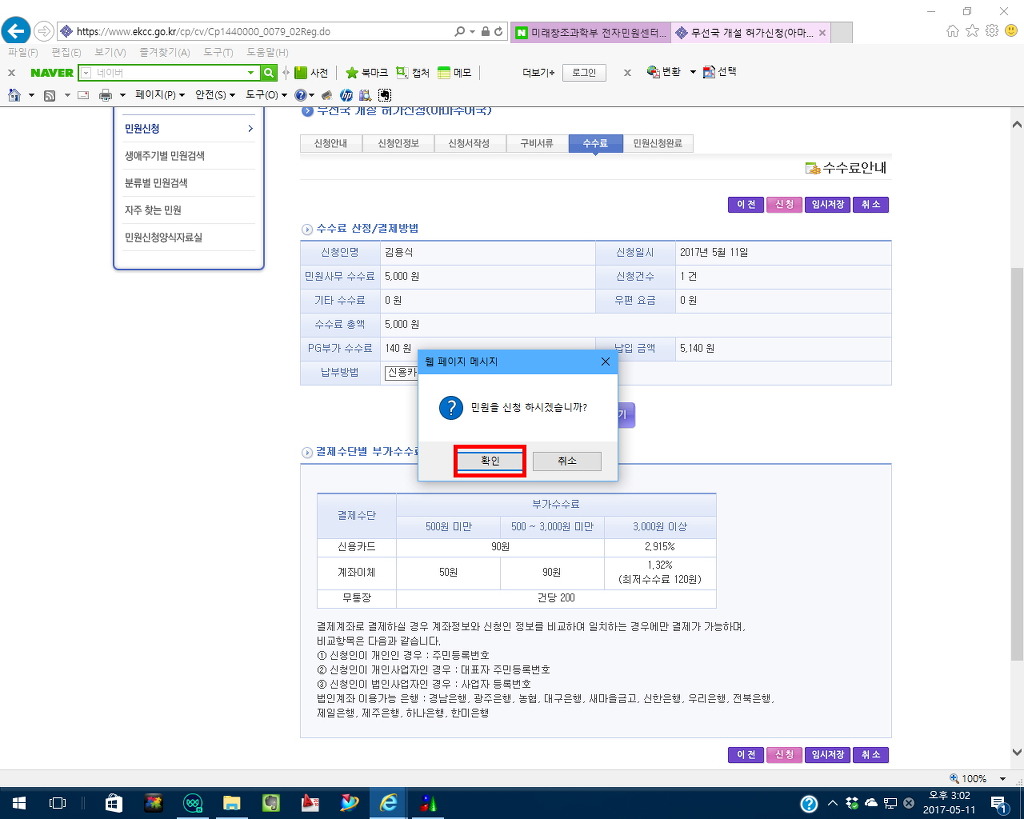Open the 파일(F) menu
The width and height of the screenshot is (1024, 819).
tap(23, 52)
